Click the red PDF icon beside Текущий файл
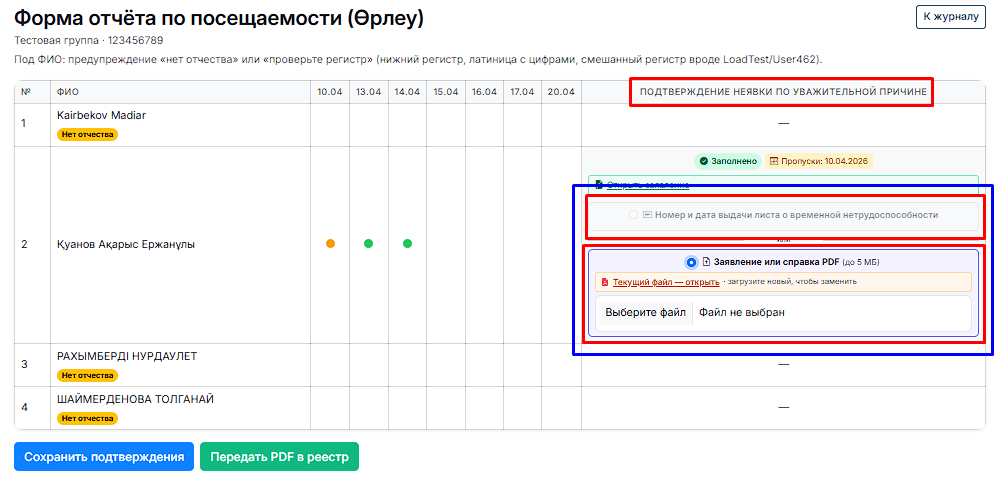Image resolution: width=1003 pixels, height=485 pixels. coord(605,282)
